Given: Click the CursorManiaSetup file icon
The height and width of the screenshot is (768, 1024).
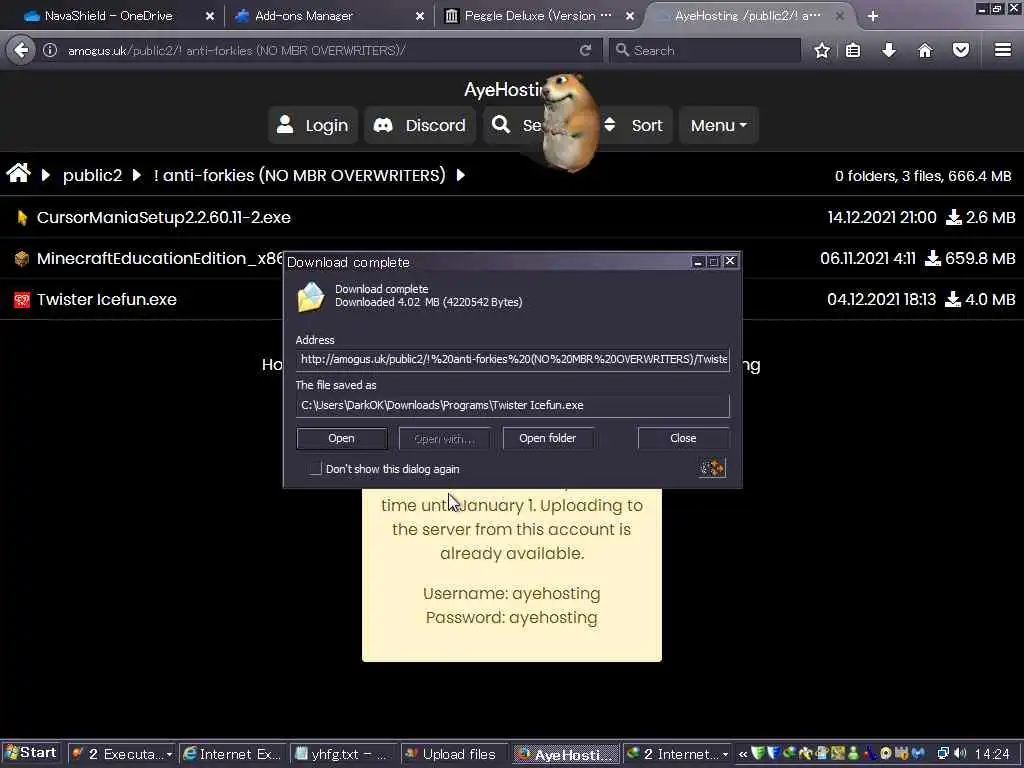Looking at the screenshot, I should [22, 218].
